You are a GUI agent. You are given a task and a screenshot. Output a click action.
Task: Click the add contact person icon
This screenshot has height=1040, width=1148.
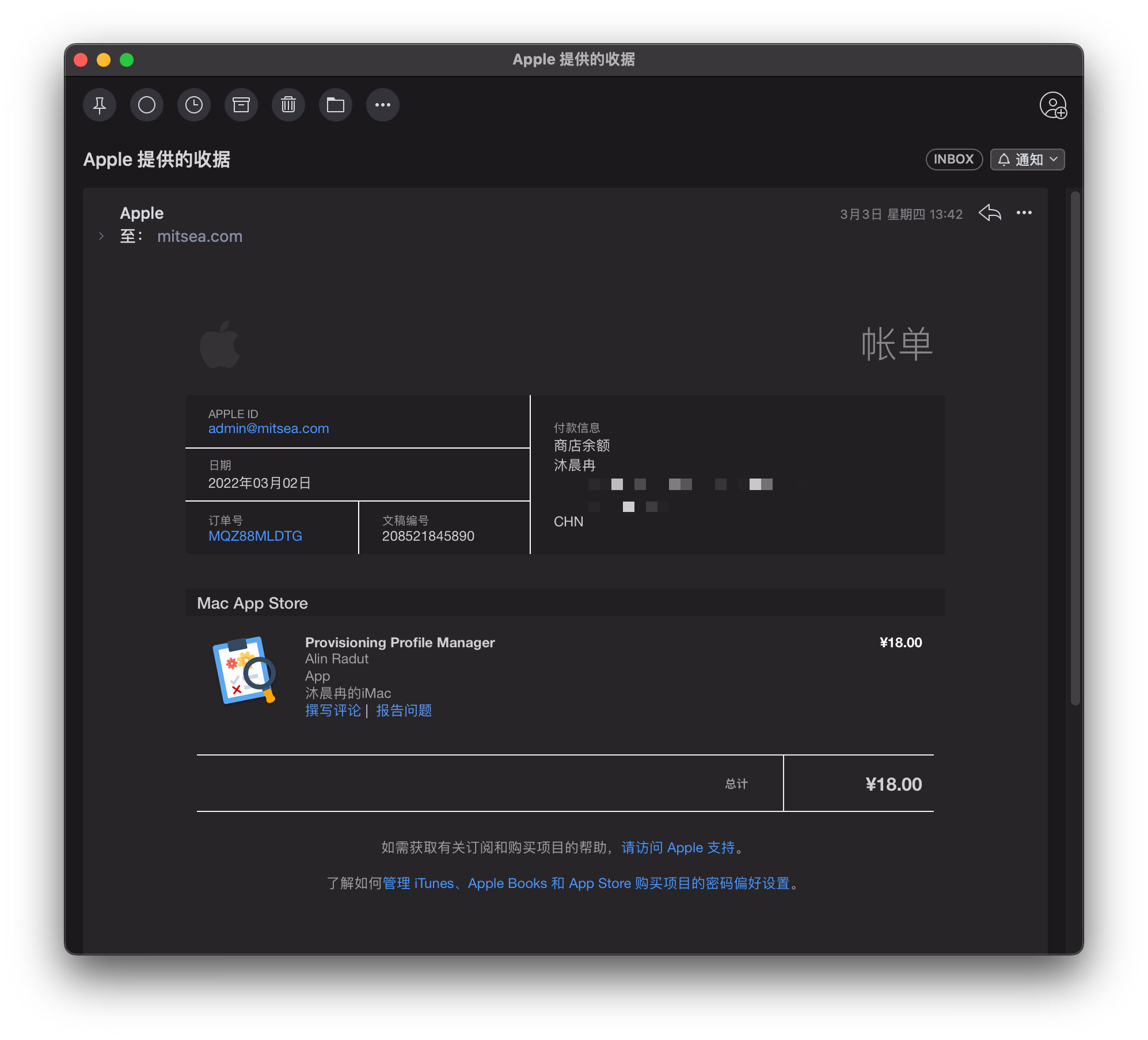click(x=1053, y=105)
